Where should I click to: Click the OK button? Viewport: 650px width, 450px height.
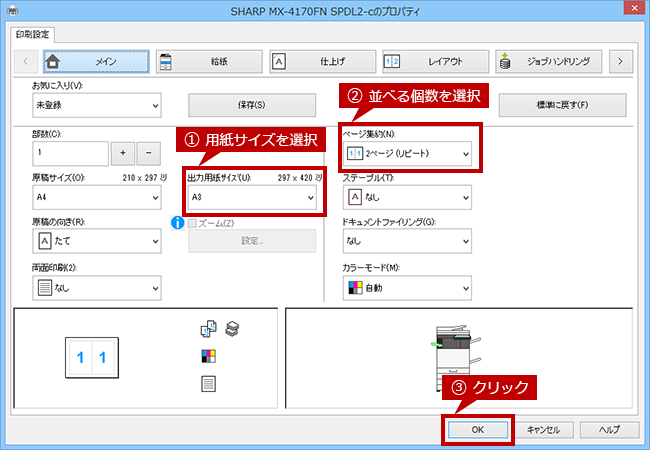(x=478, y=430)
